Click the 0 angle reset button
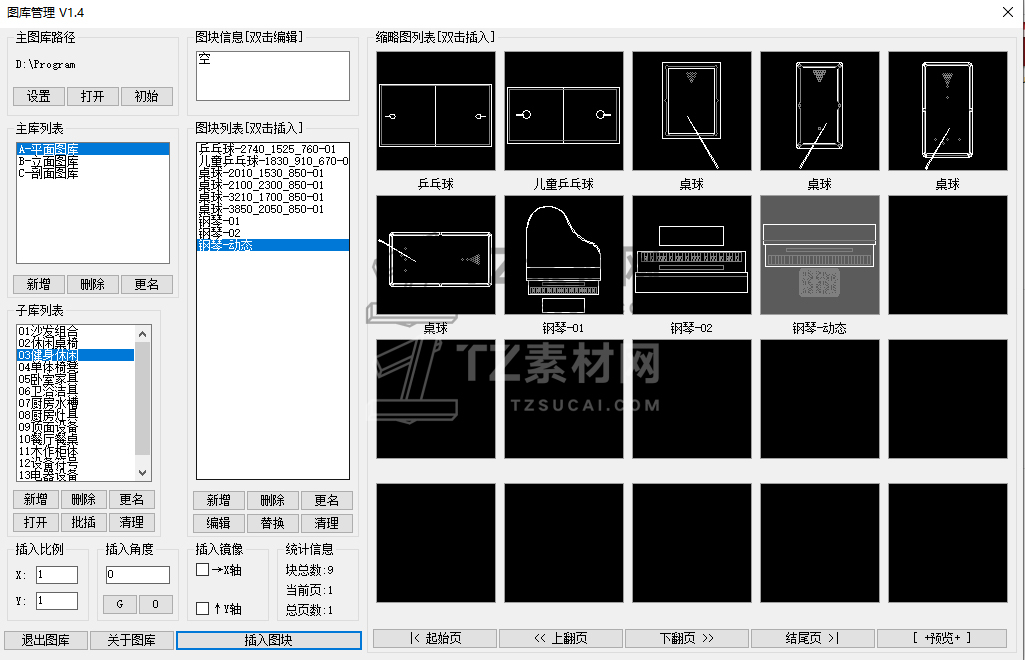This screenshot has height=660, width=1025. (156, 604)
